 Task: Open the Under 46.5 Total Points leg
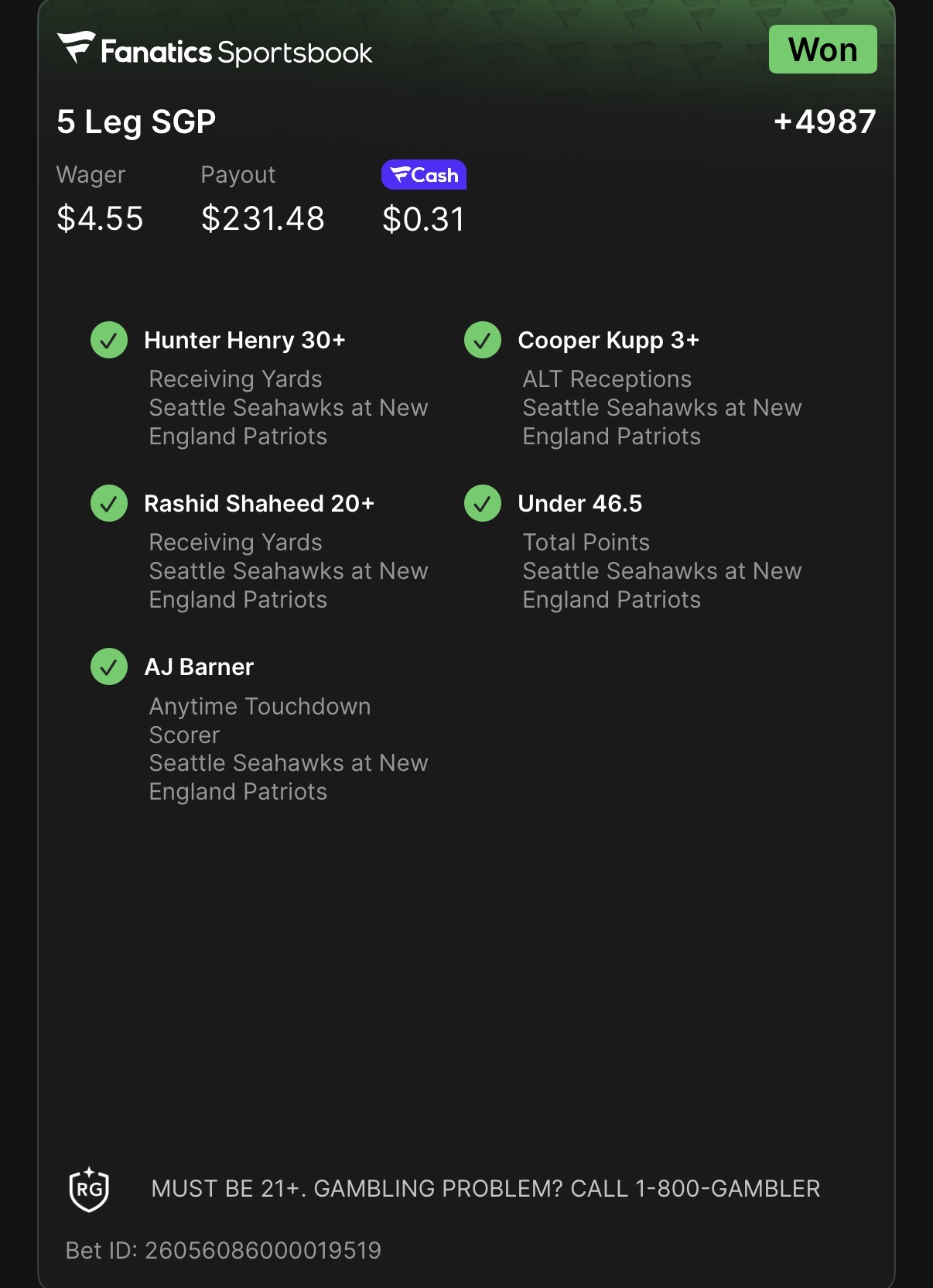click(579, 503)
